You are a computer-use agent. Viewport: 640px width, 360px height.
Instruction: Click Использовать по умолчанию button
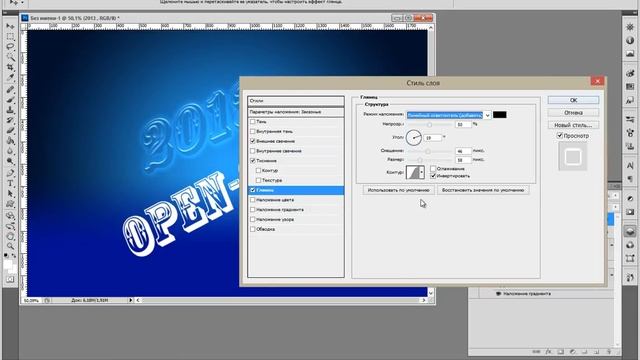click(x=398, y=190)
